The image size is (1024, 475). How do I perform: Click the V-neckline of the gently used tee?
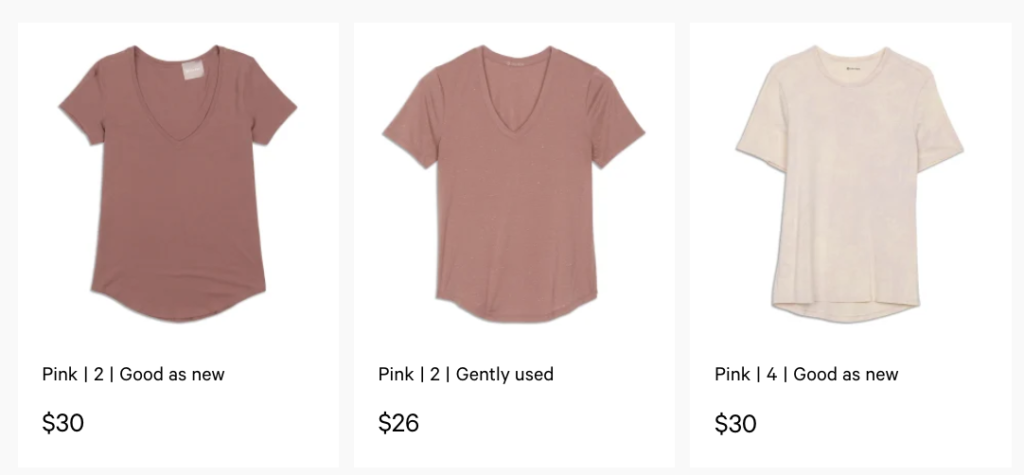[x=513, y=110]
